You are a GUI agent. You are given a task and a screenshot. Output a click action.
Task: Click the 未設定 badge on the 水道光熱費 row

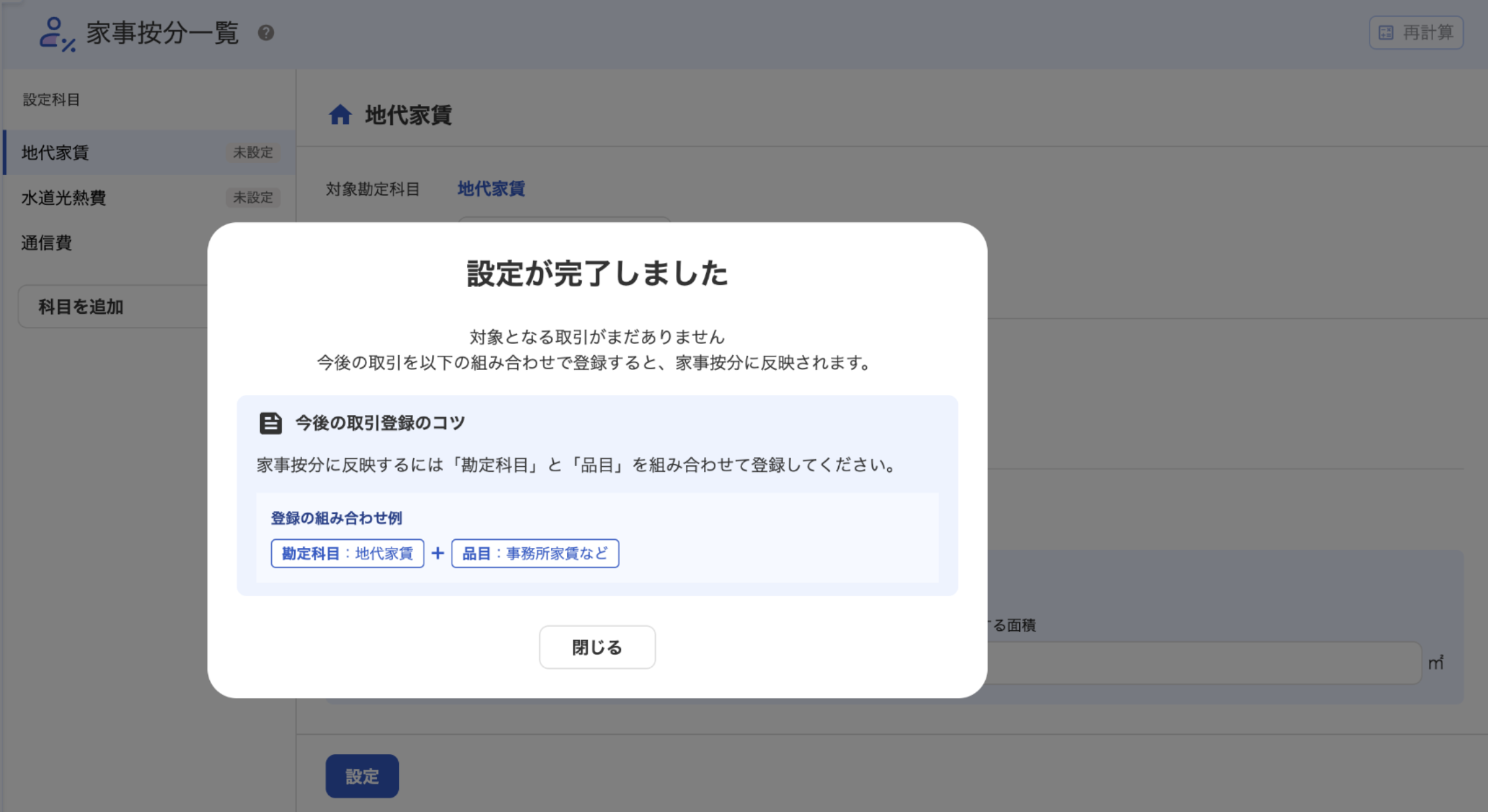(253, 197)
